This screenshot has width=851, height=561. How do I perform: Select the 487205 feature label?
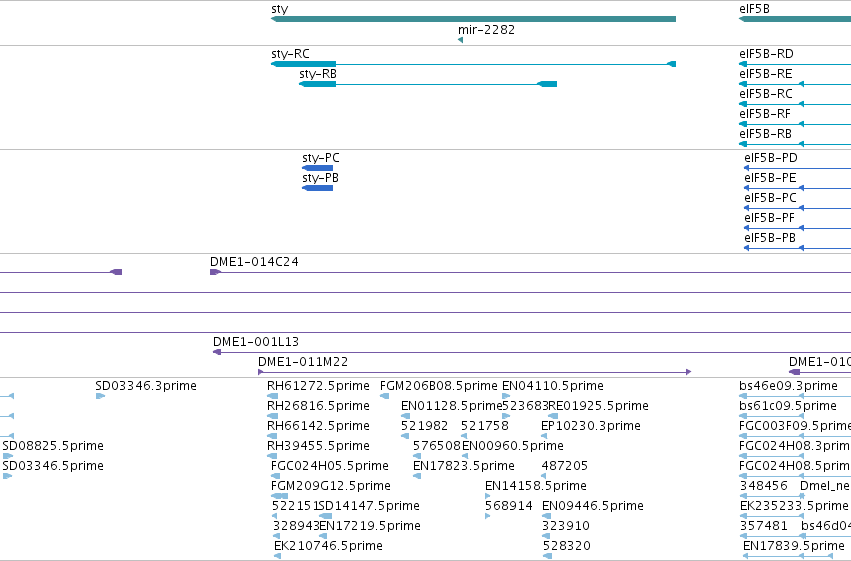tap(565, 466)
